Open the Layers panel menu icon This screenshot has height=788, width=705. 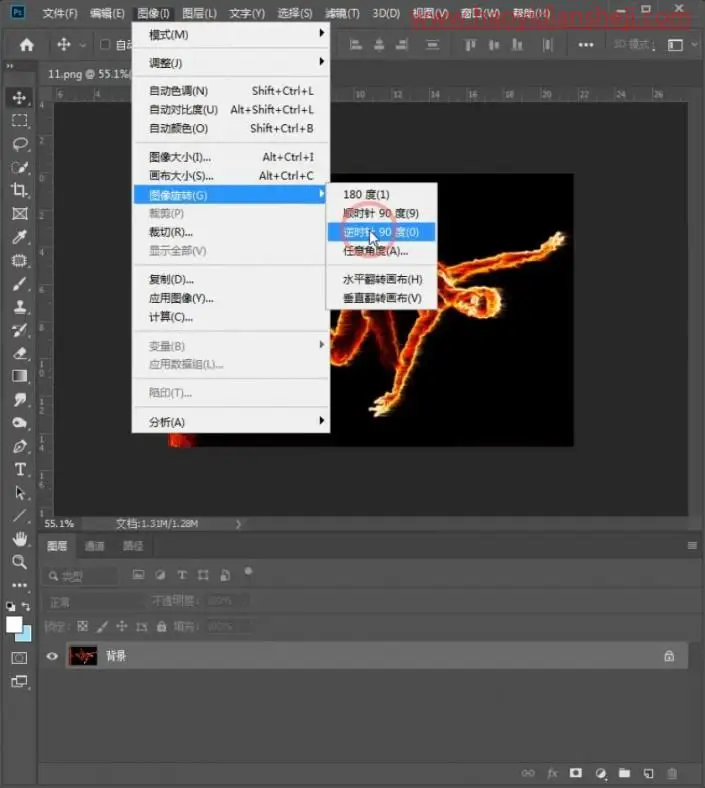[x=692, y=546]
